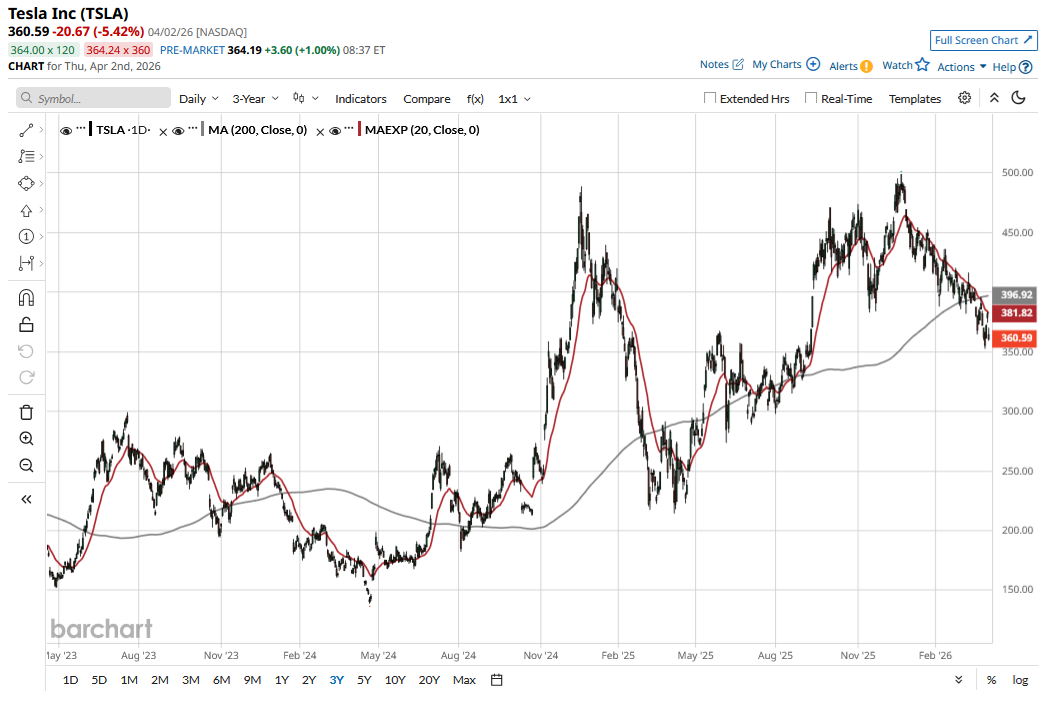Toggle the lock drawings padlock
The image size is (1050, 705).
26,325
